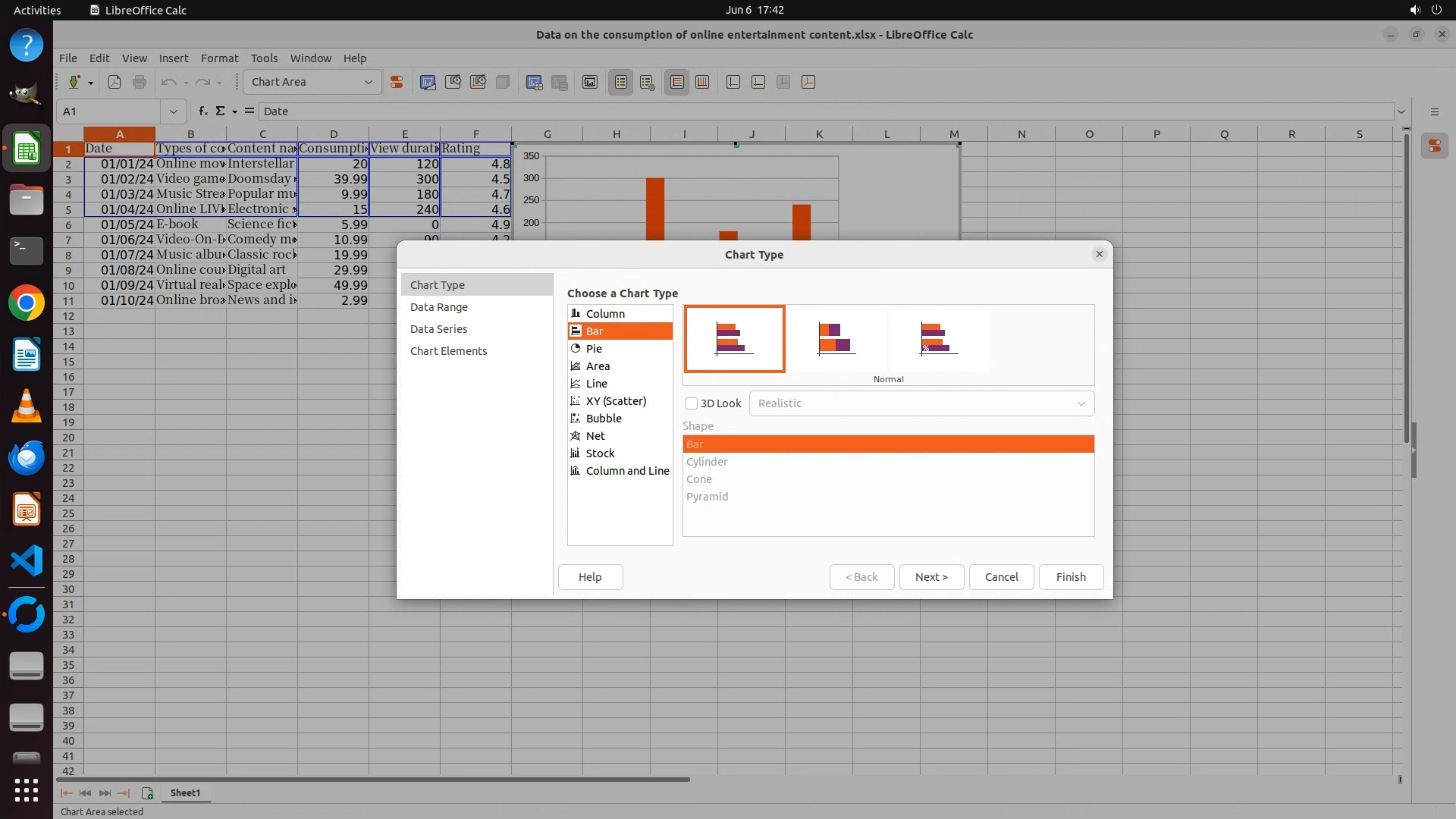Select the Stock chart type
The height and width of the screenshot is (819, 1456).
[x=600, y=453]
